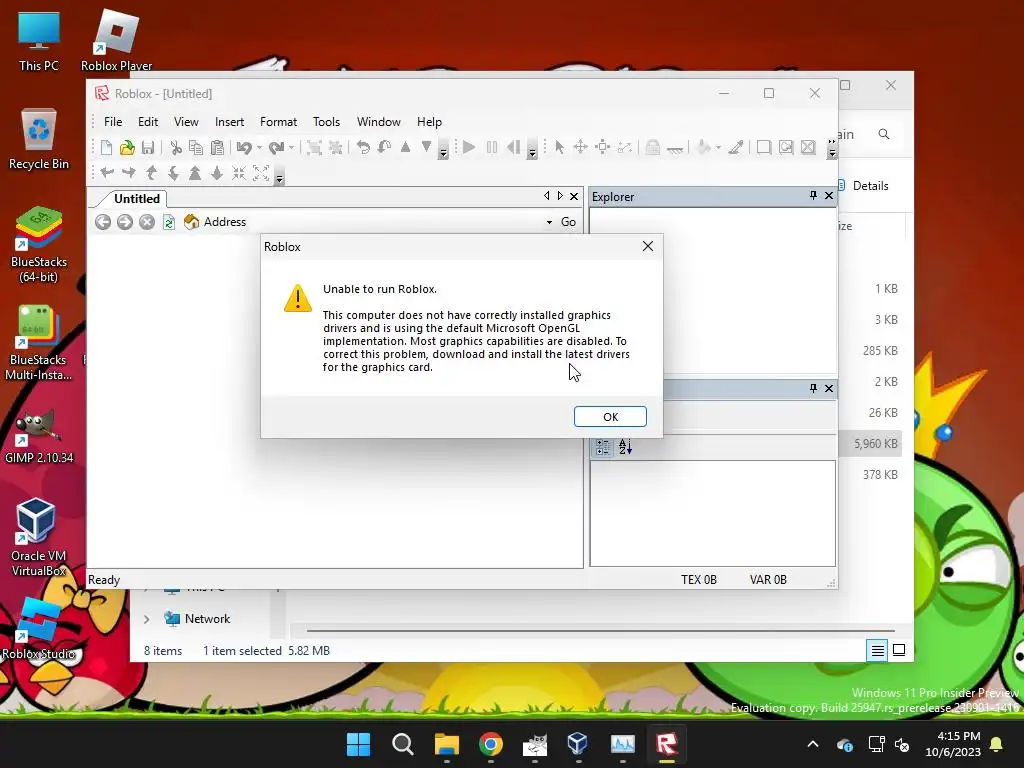
Task: Click the browser Back button in address bar
Action: click(103, 222)
